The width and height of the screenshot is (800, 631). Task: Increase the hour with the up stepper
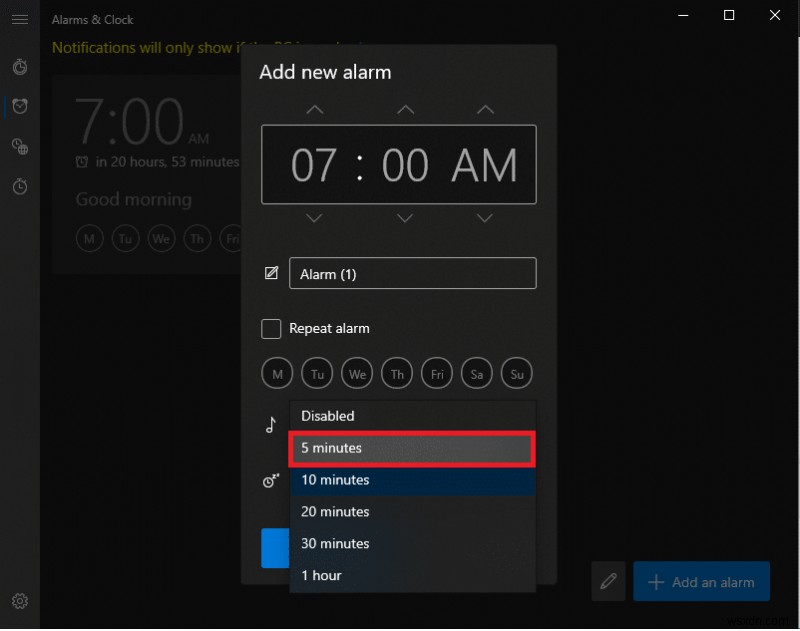[x=314, y=109]
